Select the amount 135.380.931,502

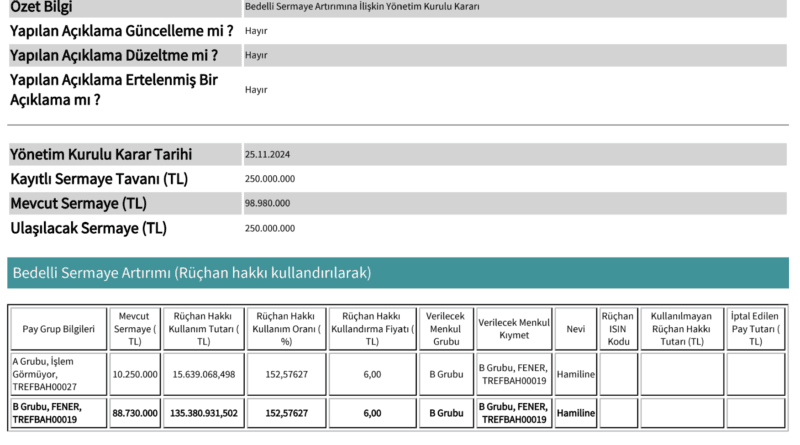point(204,413)
